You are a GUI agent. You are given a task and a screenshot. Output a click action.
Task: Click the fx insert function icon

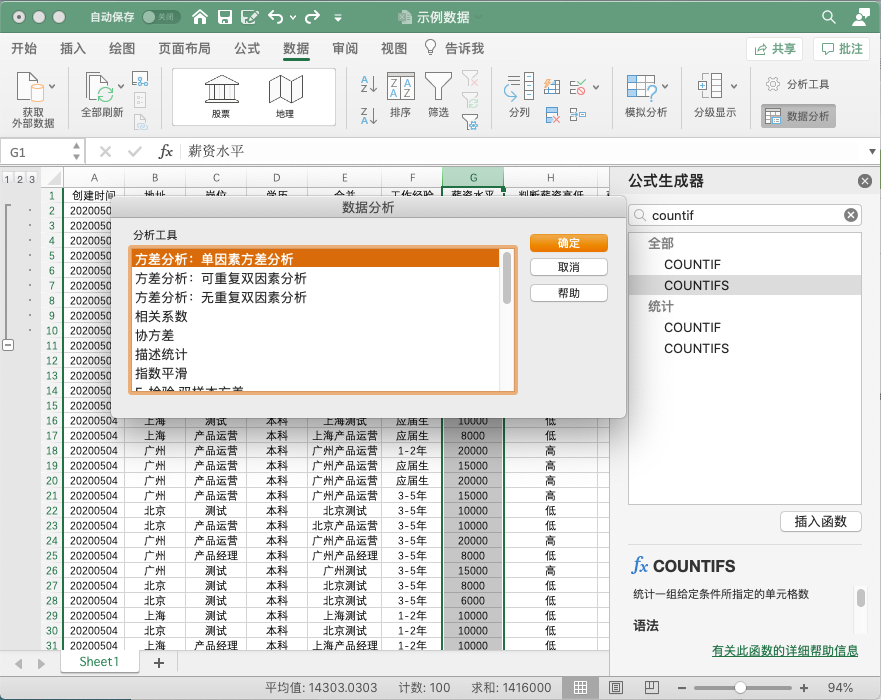click(166, 152)
